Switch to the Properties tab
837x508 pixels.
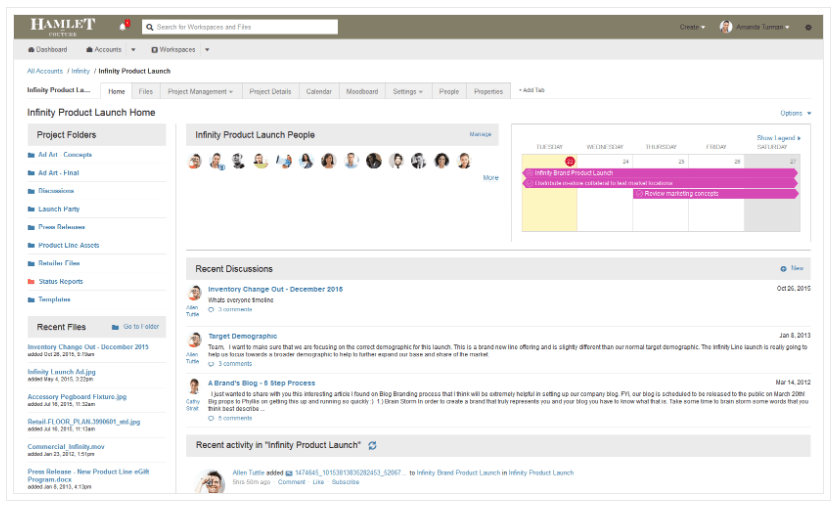(x=488, y=91)
